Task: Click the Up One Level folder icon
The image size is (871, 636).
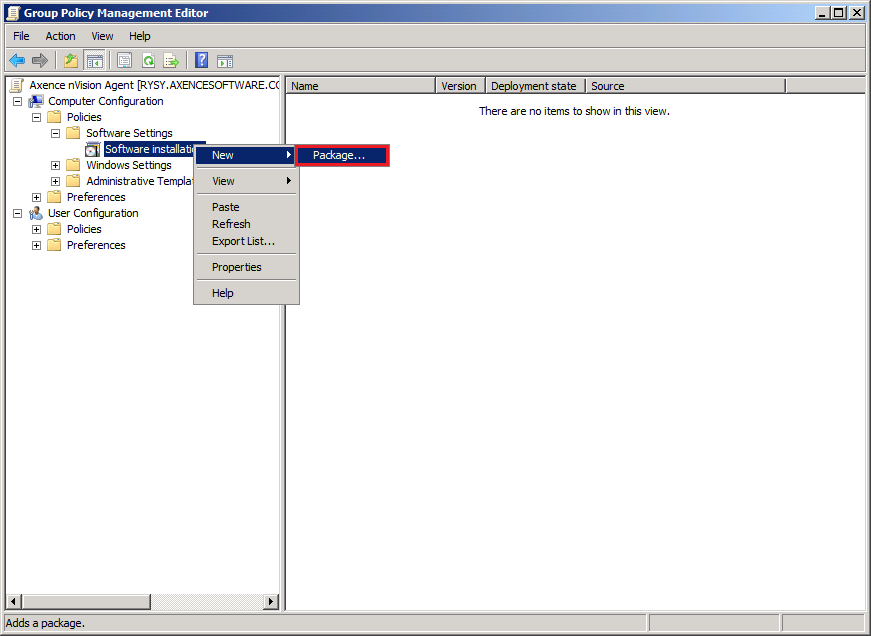Action: (x=71, y=61)
